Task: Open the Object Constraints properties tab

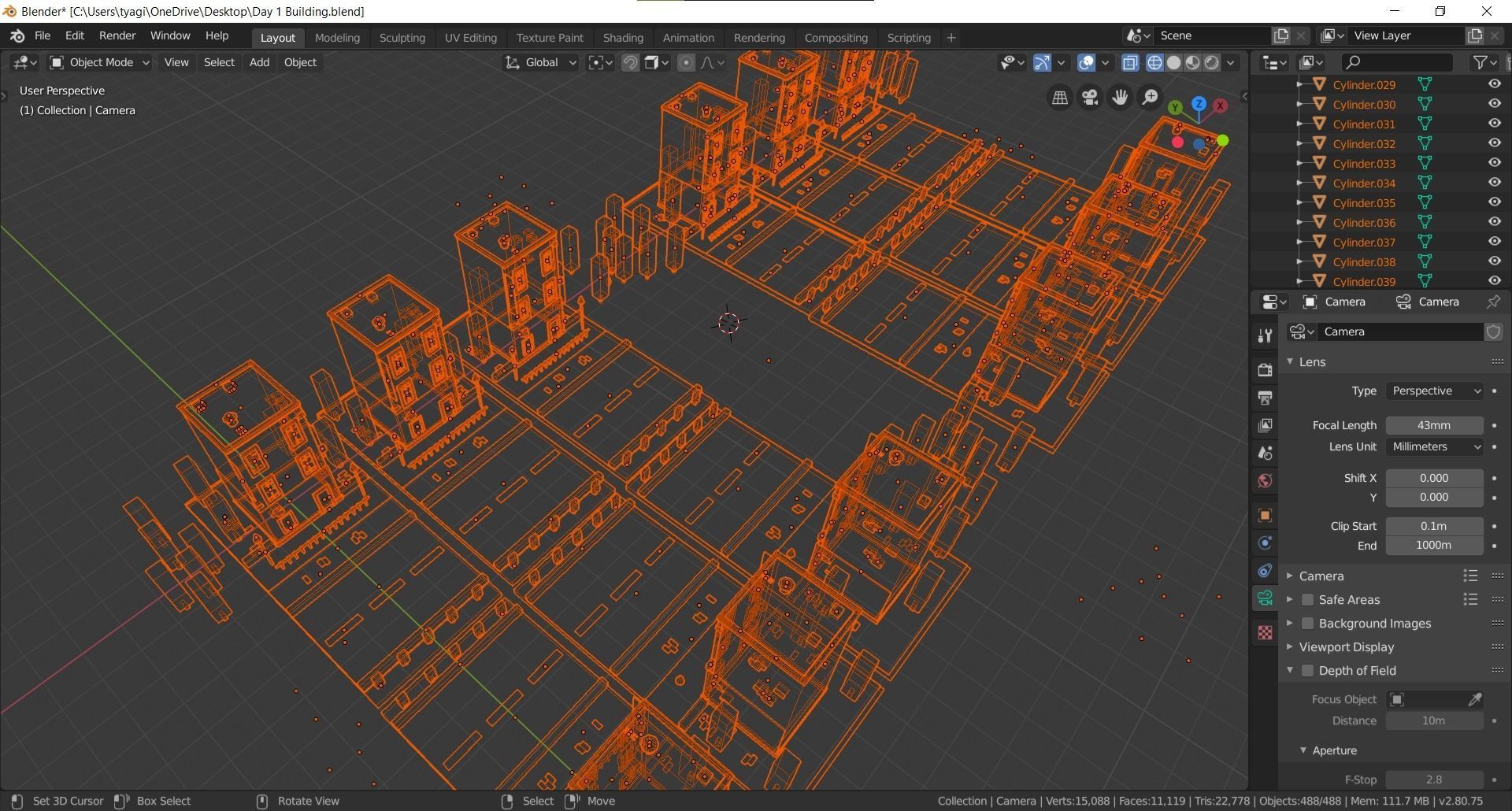Action: [x=1265, y=570]
